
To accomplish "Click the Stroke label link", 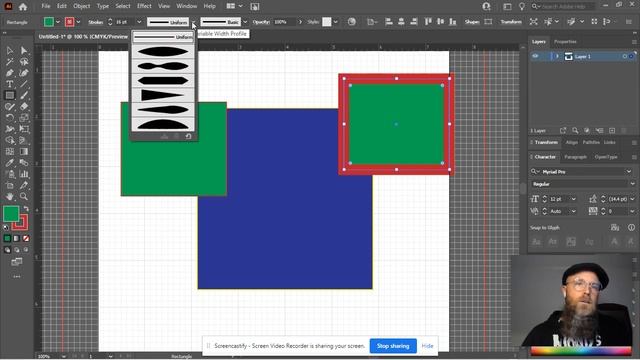I will [x=96, y=22].
